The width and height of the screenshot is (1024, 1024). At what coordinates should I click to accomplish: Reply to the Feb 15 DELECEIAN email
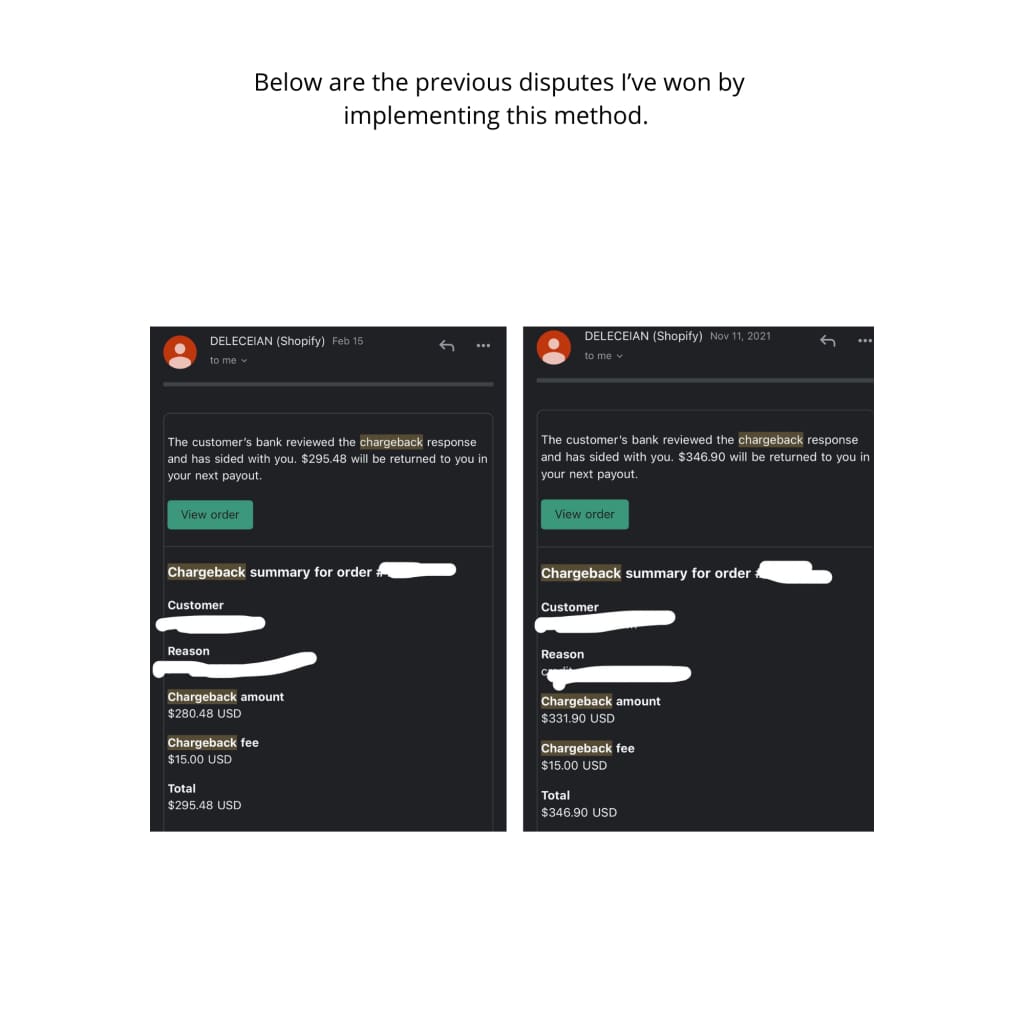pyautogui.click(x=447, y=345)
